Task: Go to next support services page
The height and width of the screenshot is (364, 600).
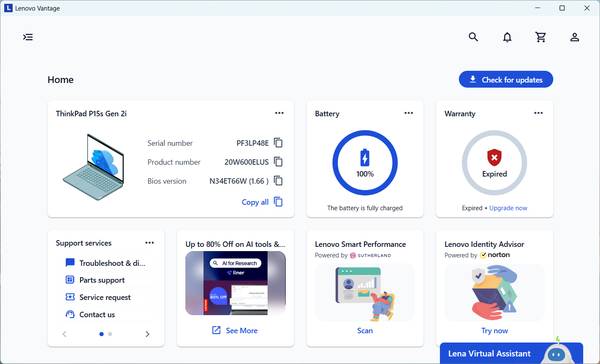Action: 147,334
